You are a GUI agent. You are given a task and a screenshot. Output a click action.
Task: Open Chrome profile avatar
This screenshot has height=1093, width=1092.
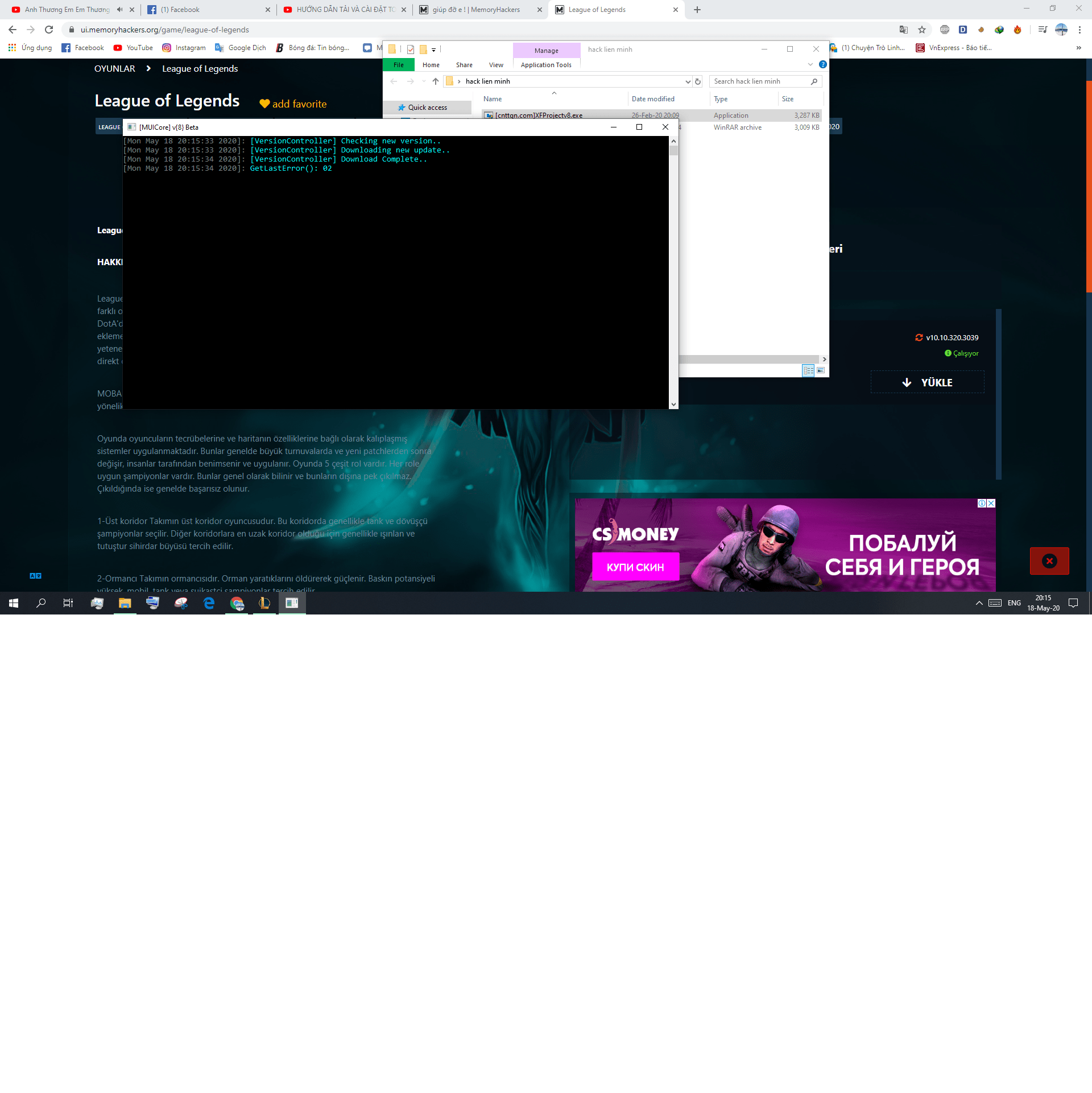point(1061,30)
